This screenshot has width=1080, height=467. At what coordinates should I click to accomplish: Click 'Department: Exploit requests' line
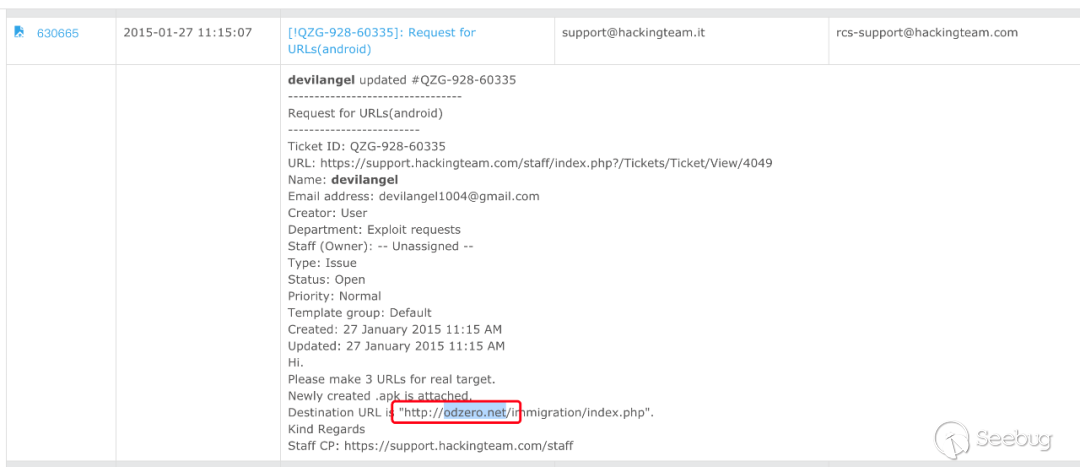click(374, 229)
